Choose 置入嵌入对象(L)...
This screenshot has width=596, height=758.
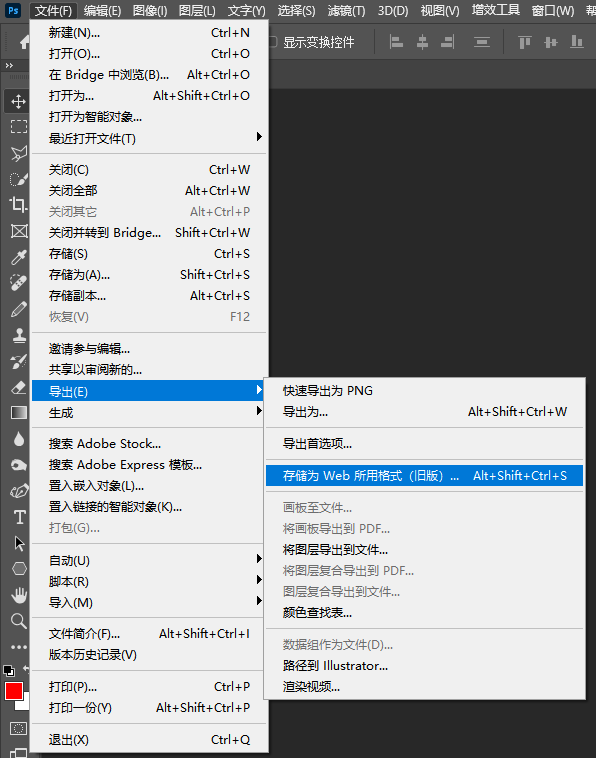coord(148,485)
